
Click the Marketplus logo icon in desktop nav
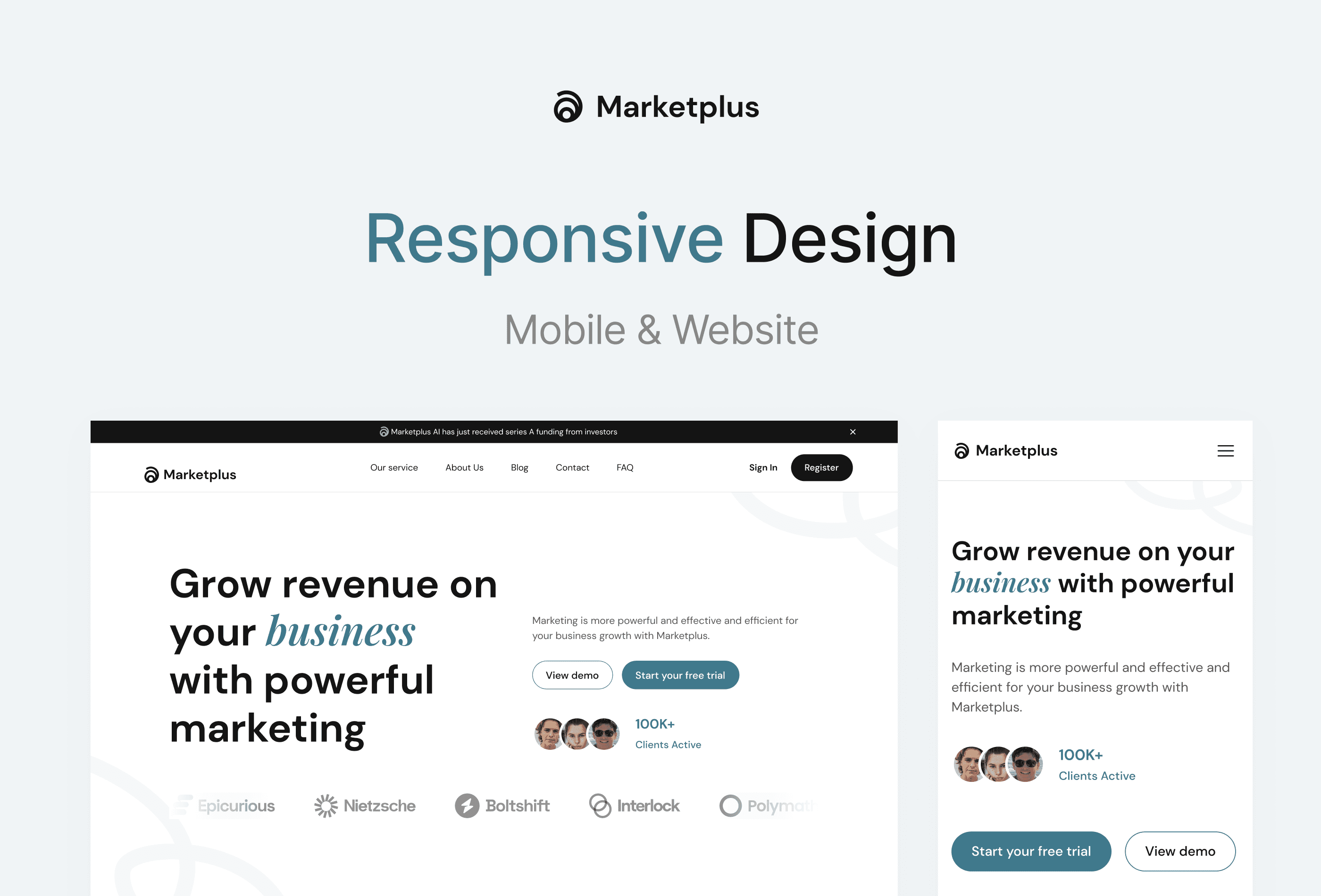(152, 474)
